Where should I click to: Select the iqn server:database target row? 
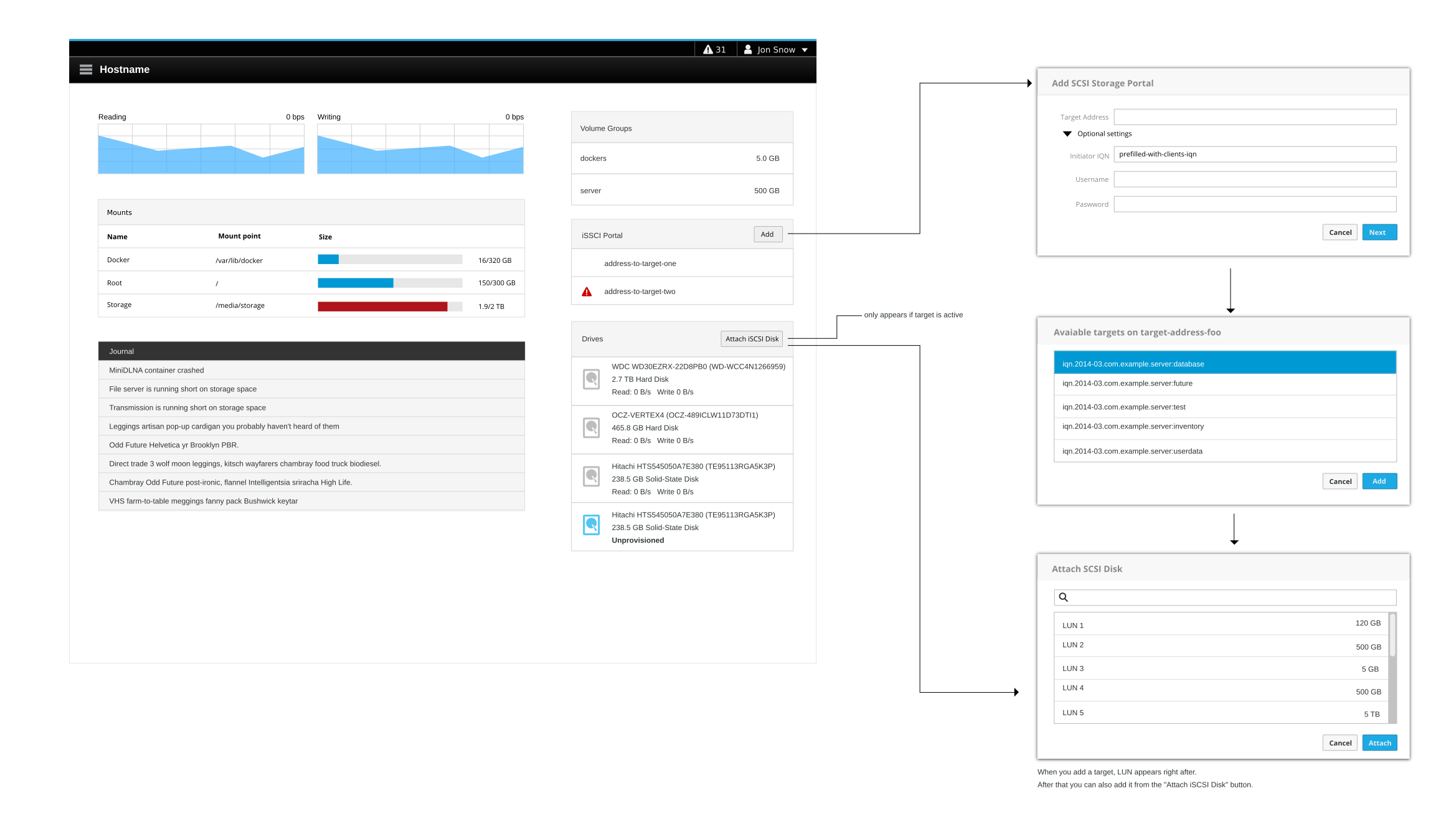click(1224, 364)
